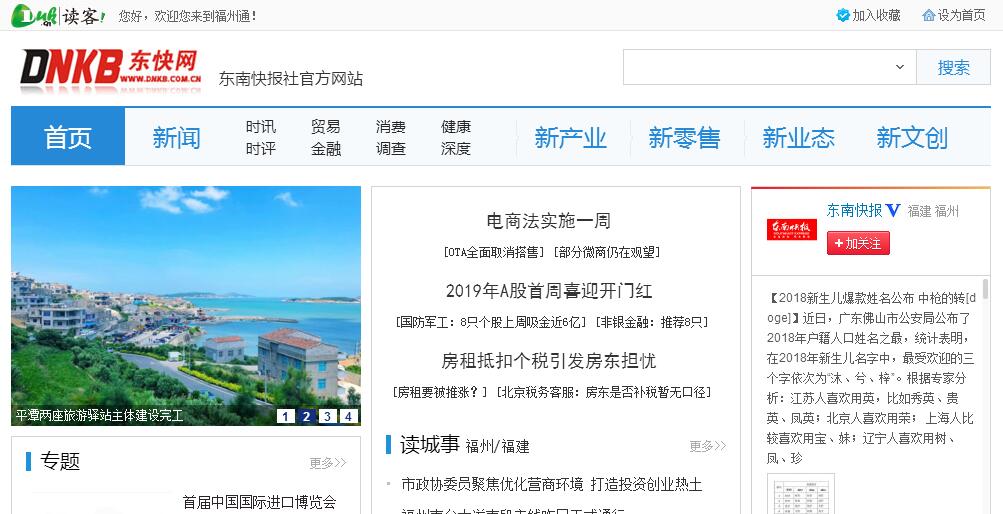Open sub-link 部分微商仍在观望
Image resolution: width=1003 pixels, height=514 pixels.
(x=607, y=253)
